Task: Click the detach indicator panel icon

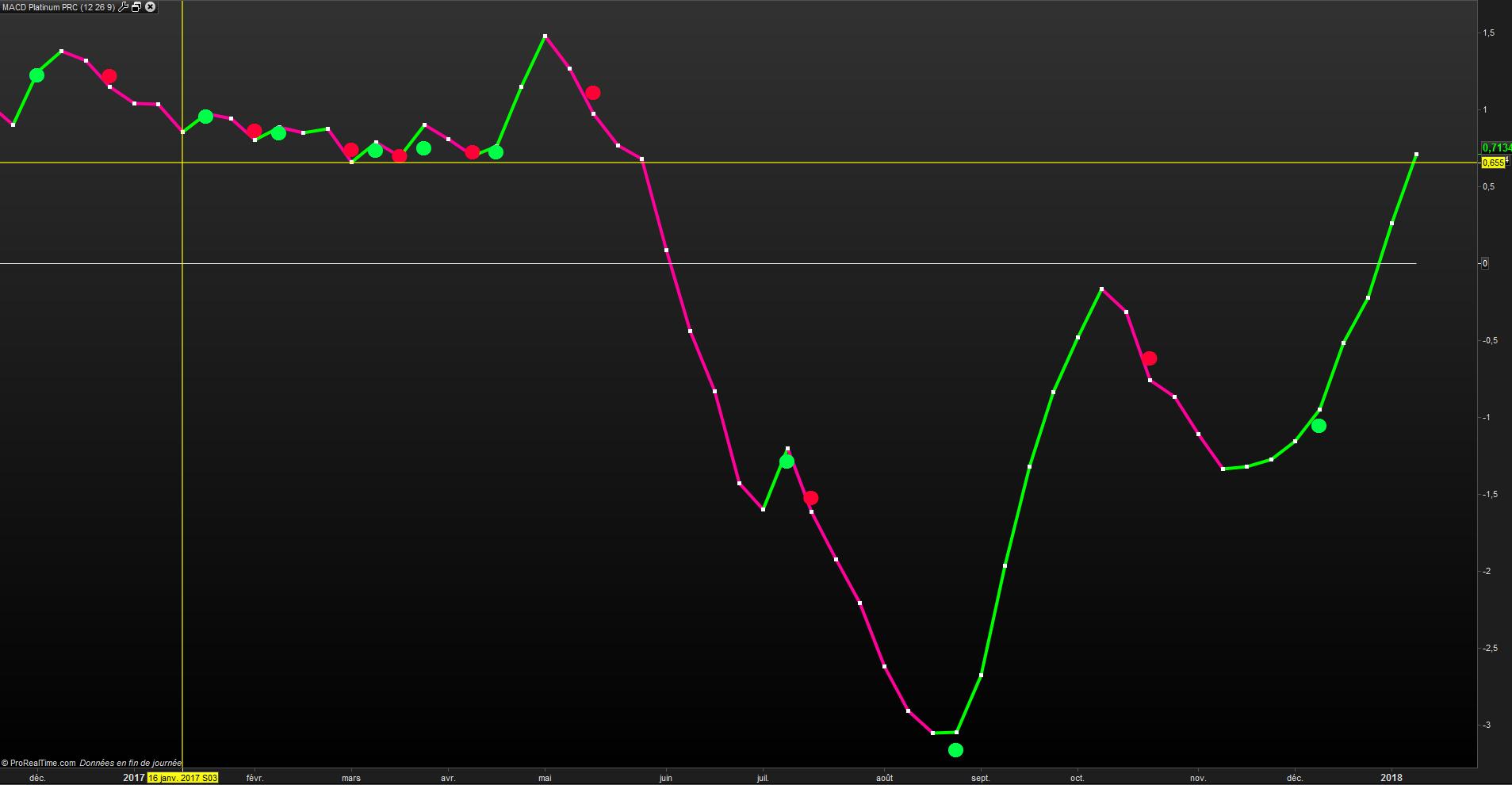Action: [136, 7]
